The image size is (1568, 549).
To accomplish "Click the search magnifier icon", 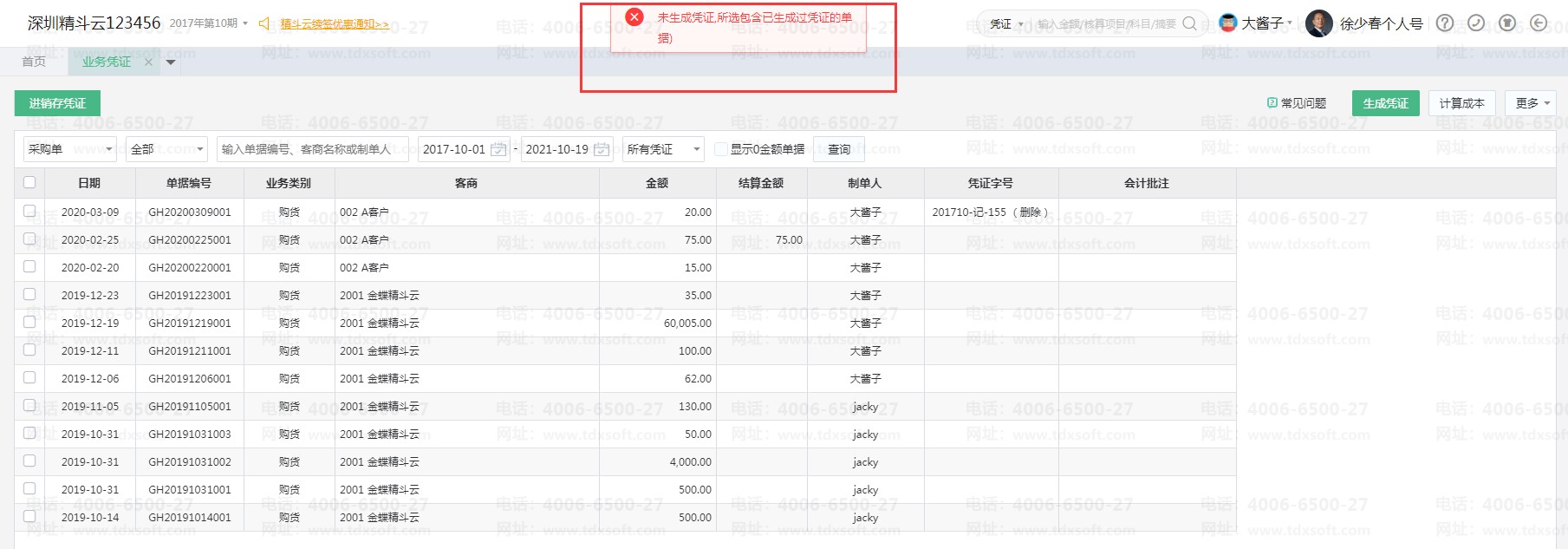I will pos(1189,23).
